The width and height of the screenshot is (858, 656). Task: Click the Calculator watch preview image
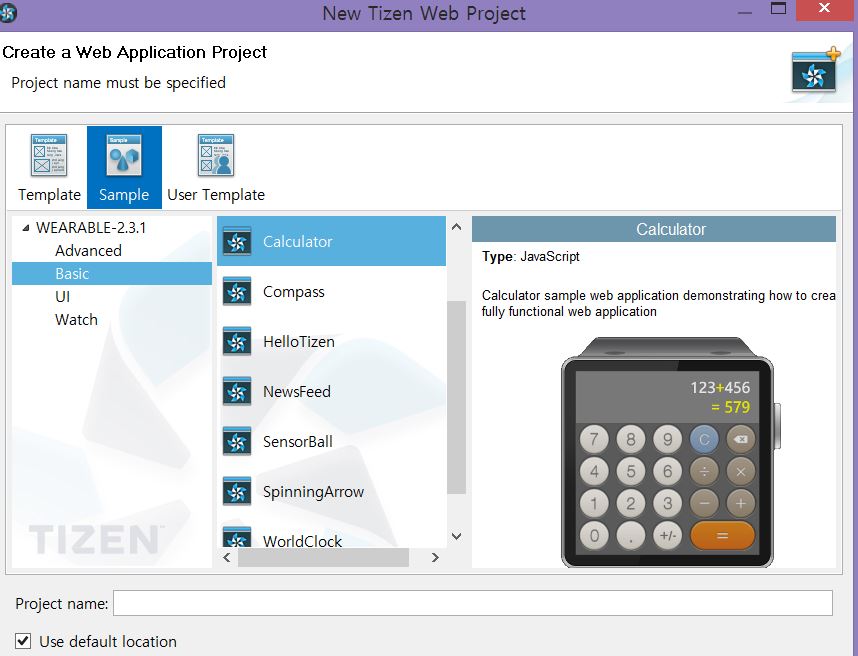point(670,452)
